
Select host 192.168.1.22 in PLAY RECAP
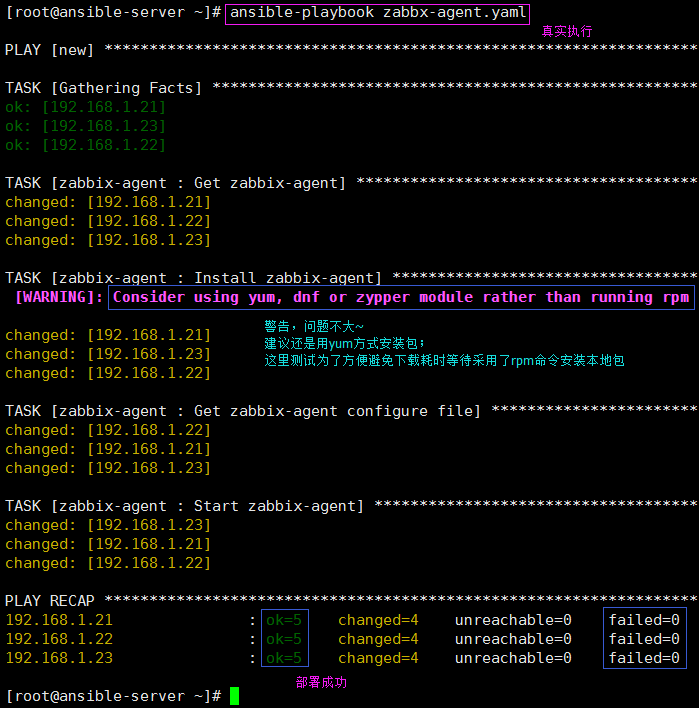point(59,639)
